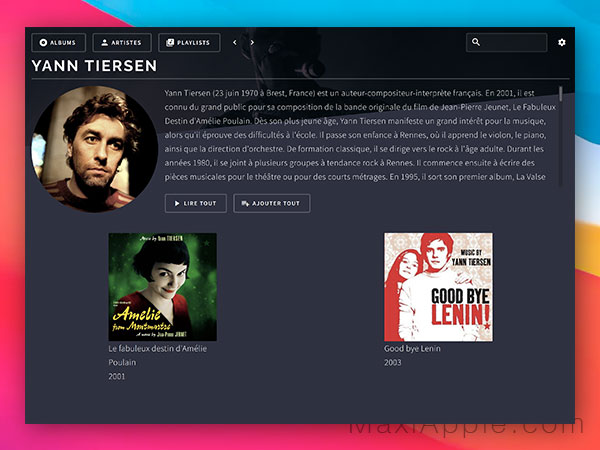Open the Amélie album cover
This screenshot has height=450, width=600.
point(163,287)
